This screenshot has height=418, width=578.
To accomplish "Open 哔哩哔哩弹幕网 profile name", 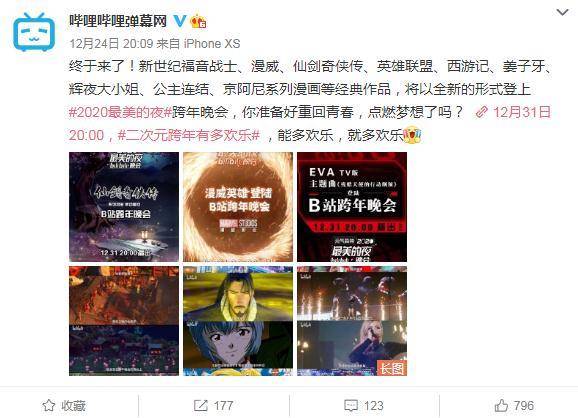I will (x=118, y=21).
